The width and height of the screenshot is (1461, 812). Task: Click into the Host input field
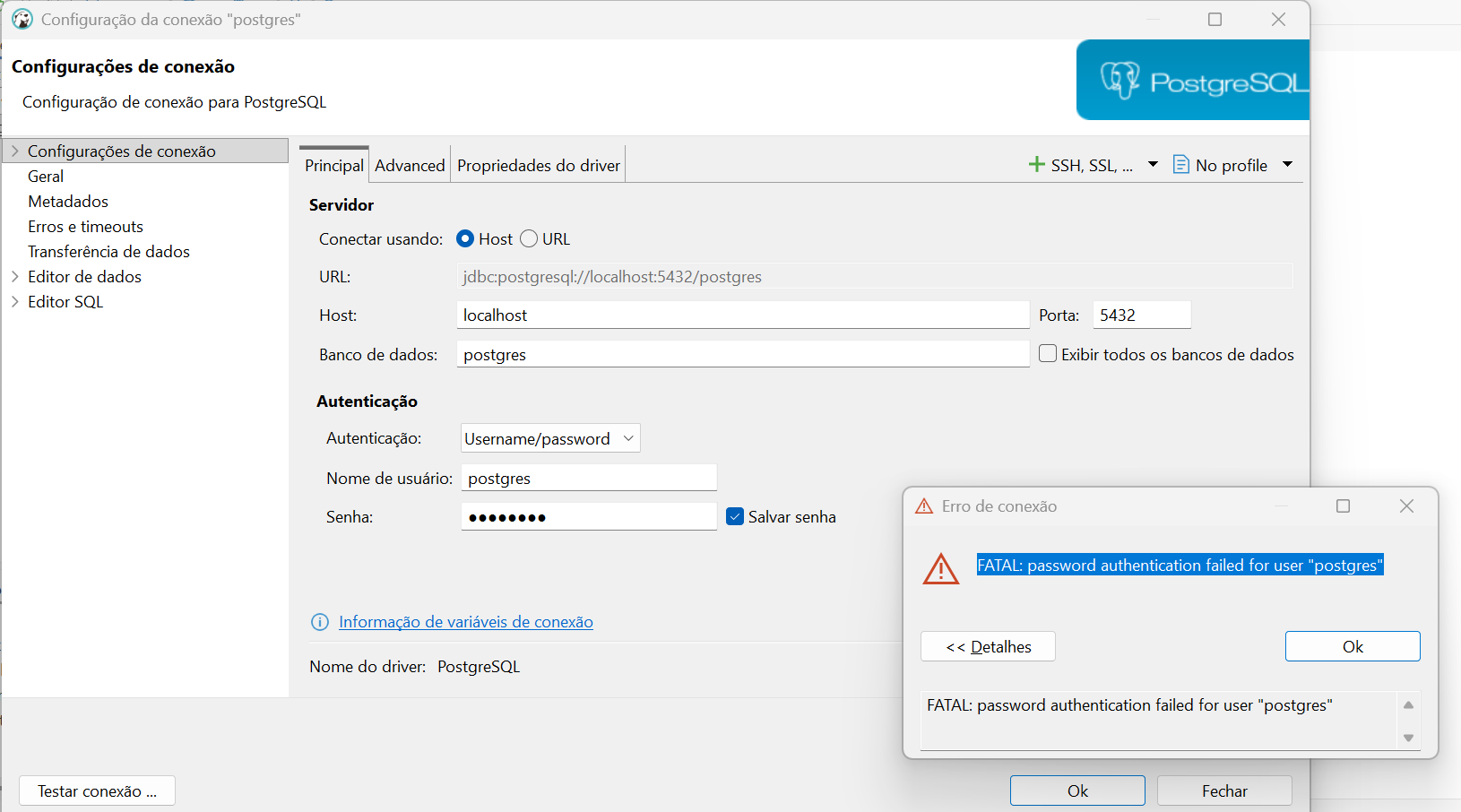coord(743,315)
